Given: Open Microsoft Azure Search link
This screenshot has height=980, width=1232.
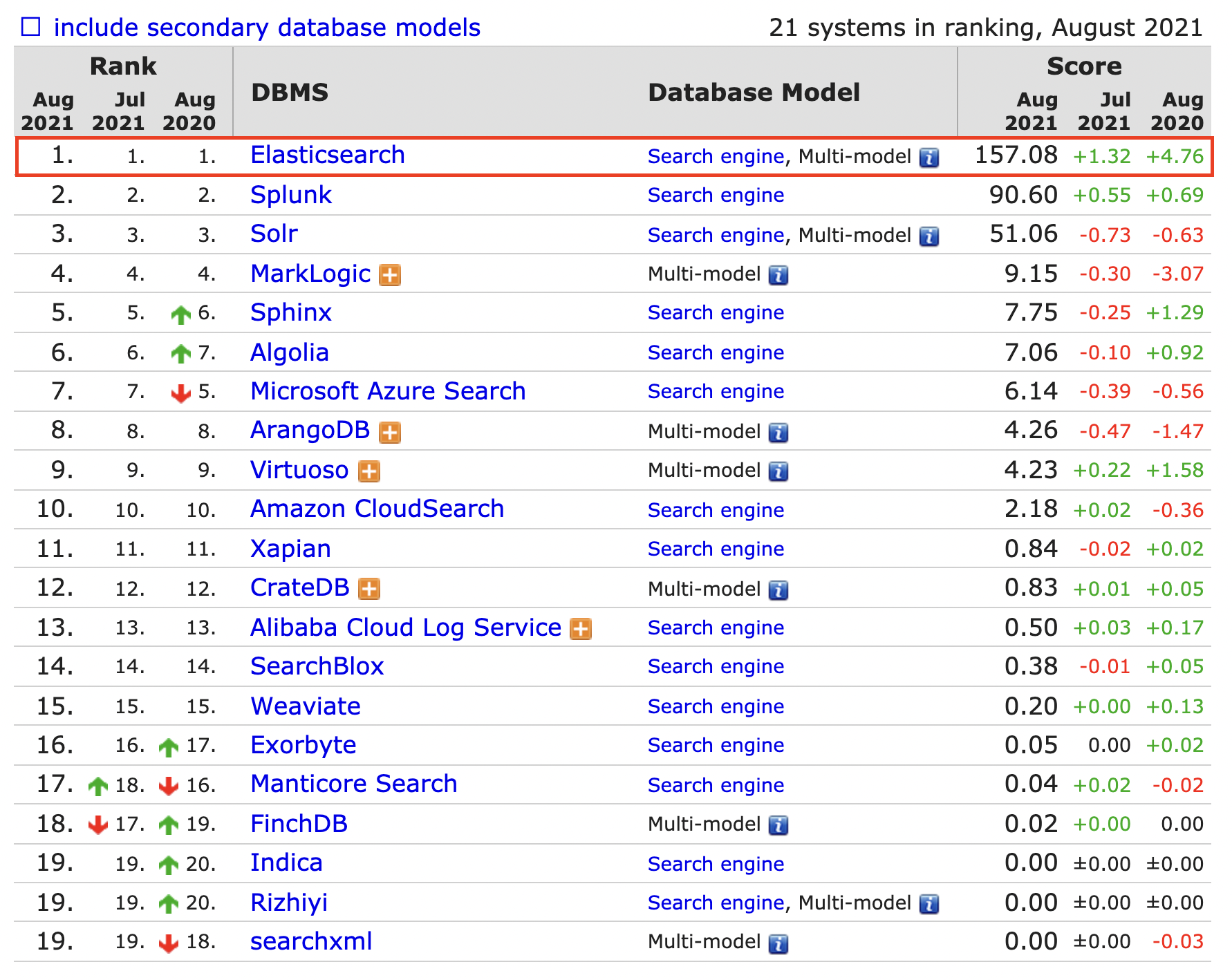Looking at the screenshot, I should tap(388, 391).
